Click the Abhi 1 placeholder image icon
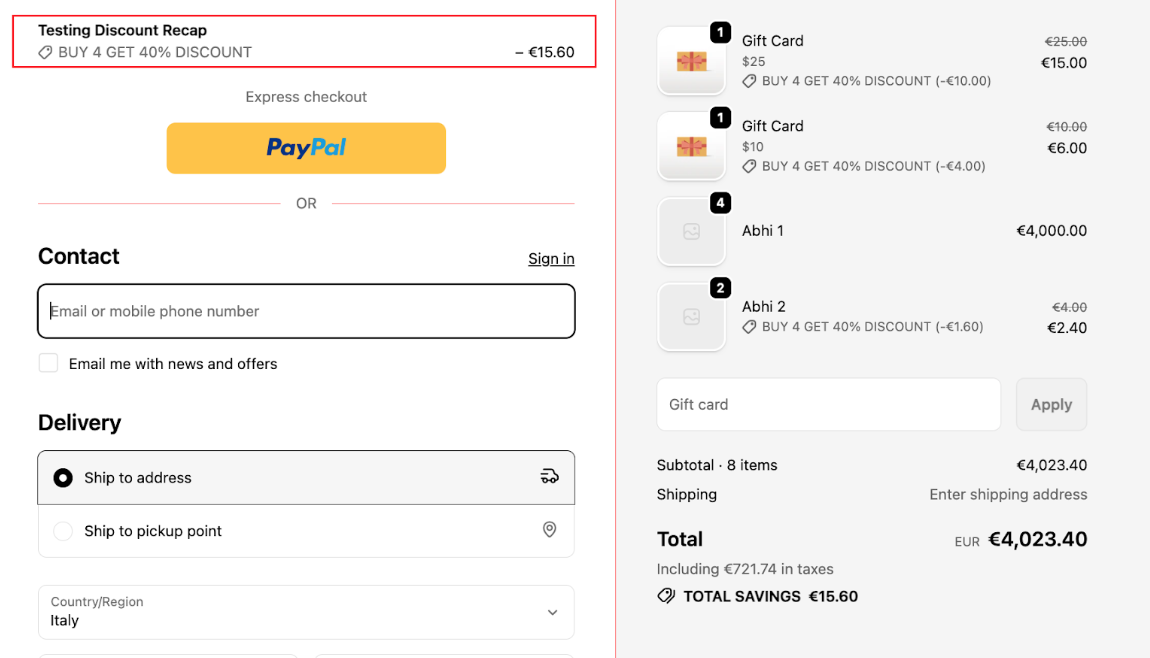 tap(691, 231)
